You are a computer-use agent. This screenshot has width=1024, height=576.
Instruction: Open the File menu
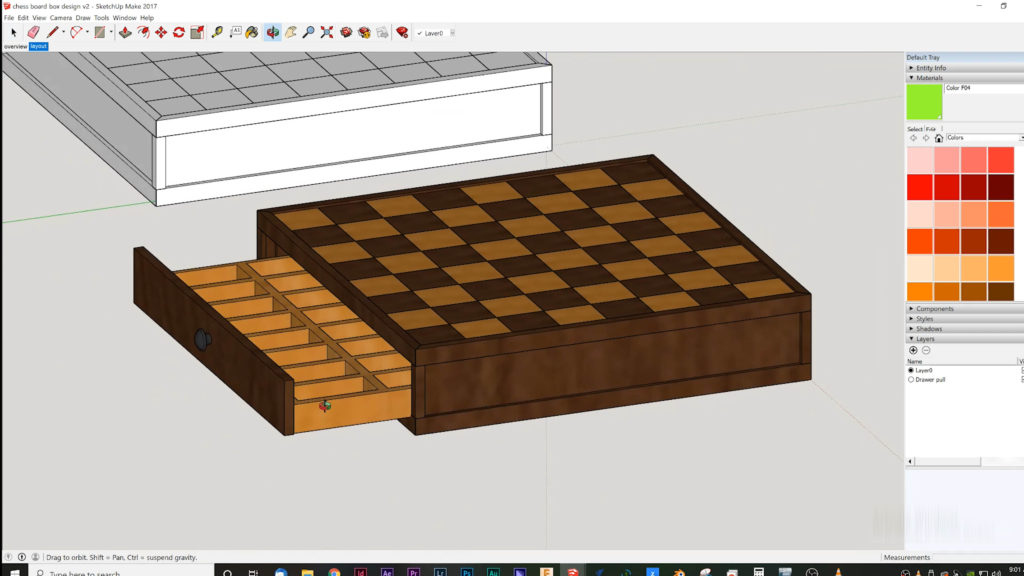point(8,18)
